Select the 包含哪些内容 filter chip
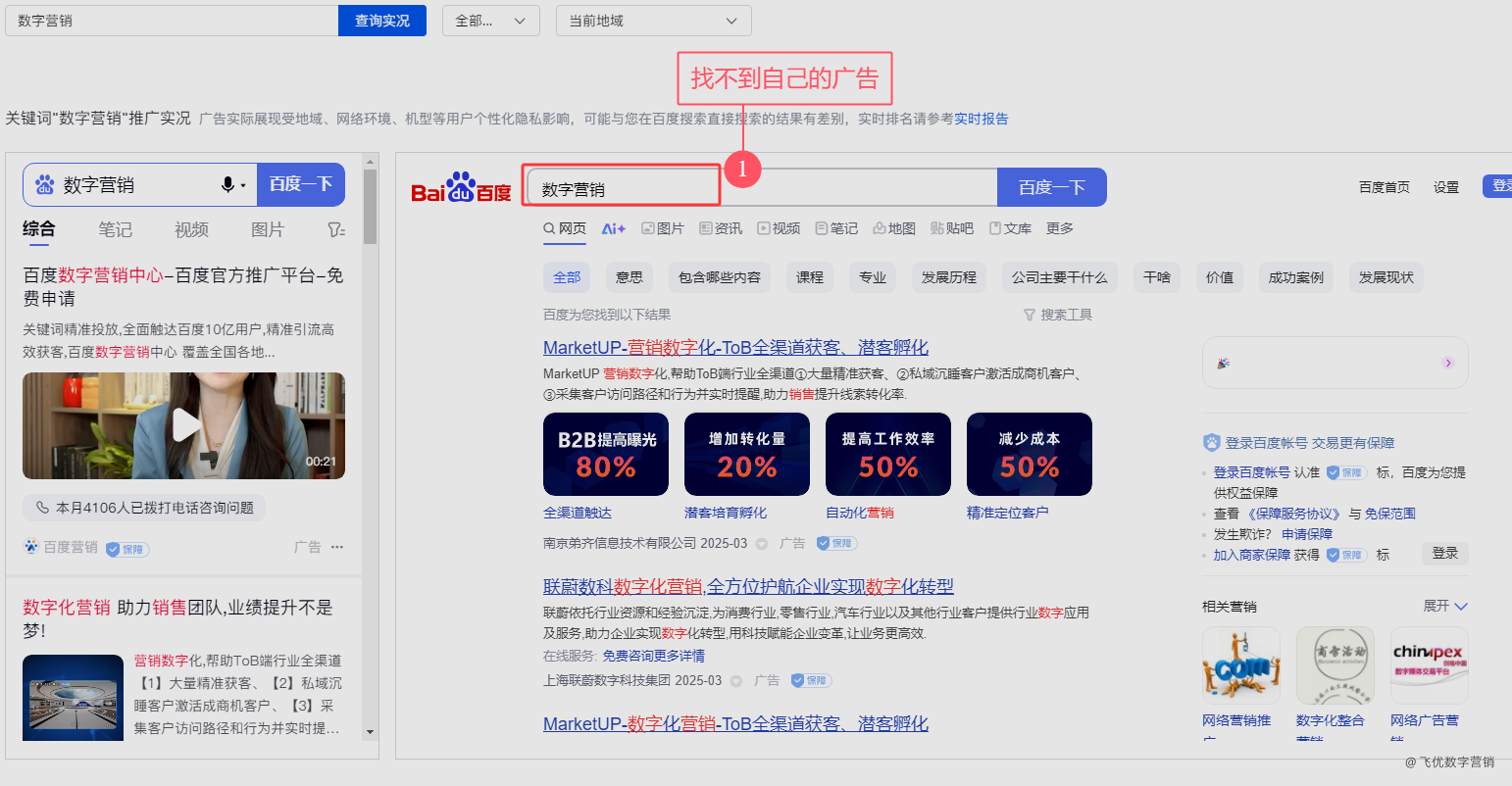The width and height of the screenshot is (1512, 786). (720, 277)
